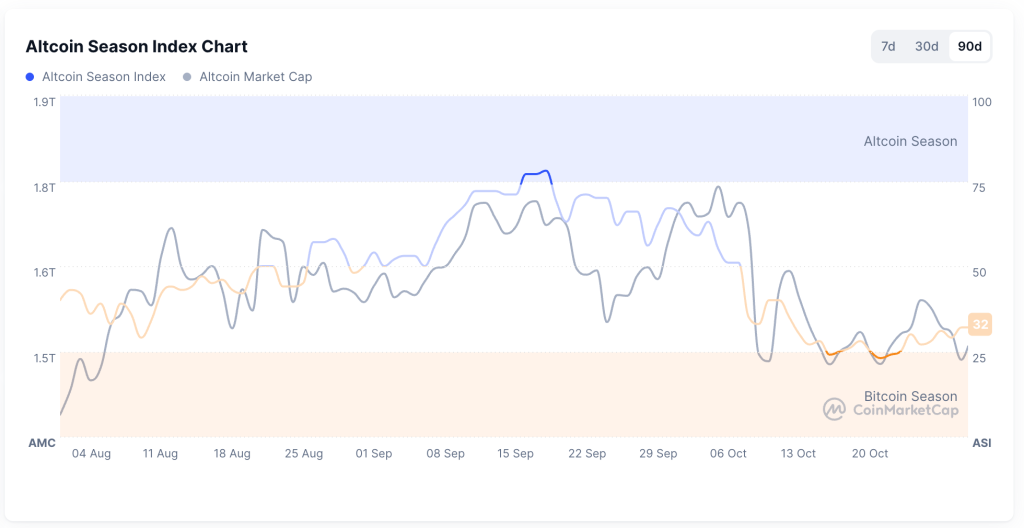Viewport: 1024px width, 528px height.
Task: Click the Bitcoin Season zone label
Action: pos(910,396)
